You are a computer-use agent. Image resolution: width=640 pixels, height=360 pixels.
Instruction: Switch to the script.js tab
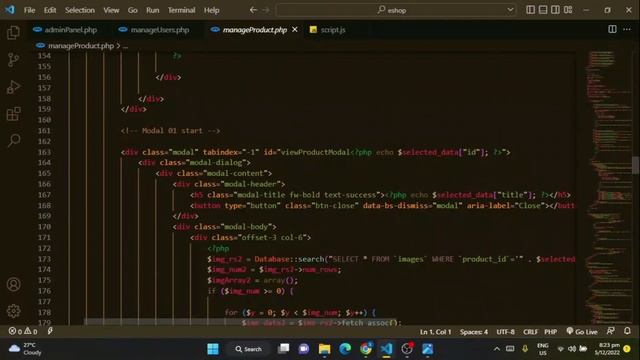click(x=328, y=30)
